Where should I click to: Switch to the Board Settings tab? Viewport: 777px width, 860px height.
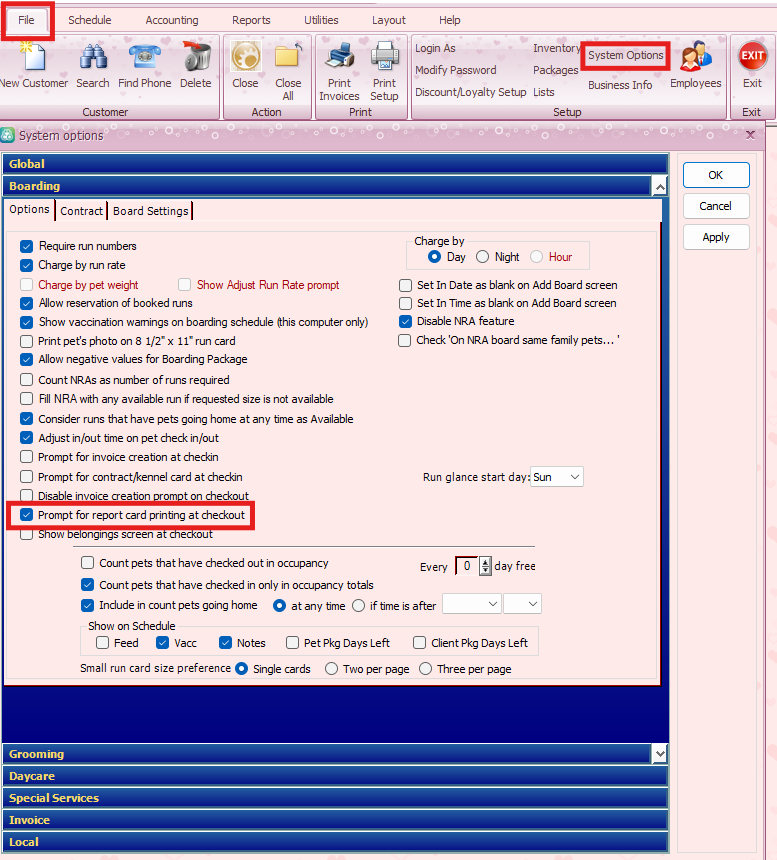[x=150, y=211]
